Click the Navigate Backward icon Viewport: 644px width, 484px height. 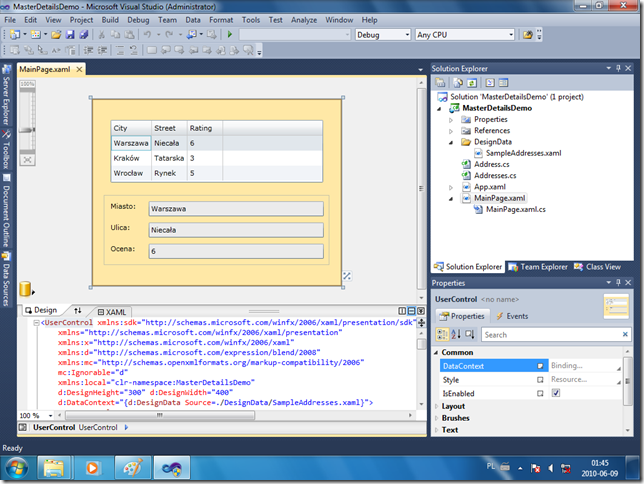tap(191, 35)
